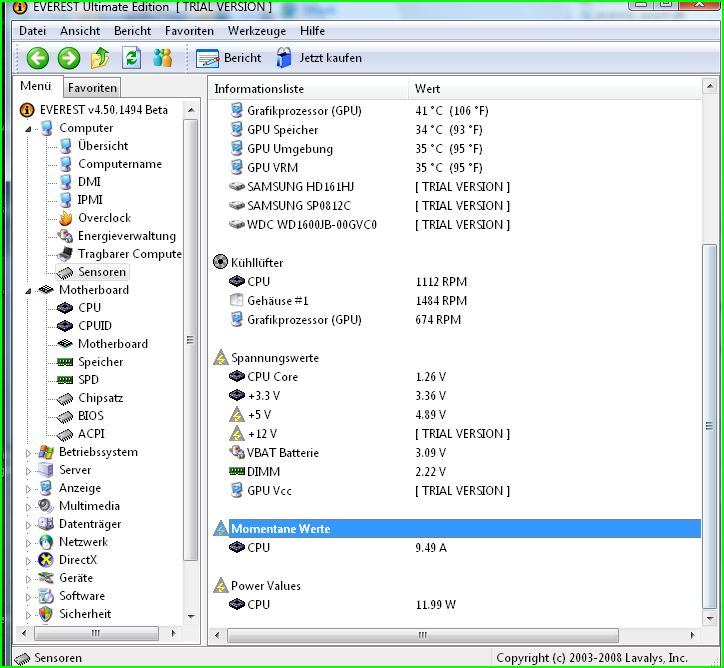Select Übersicht in the tree
This screenshot has height=668, width=724.
[x=103, y=146]
